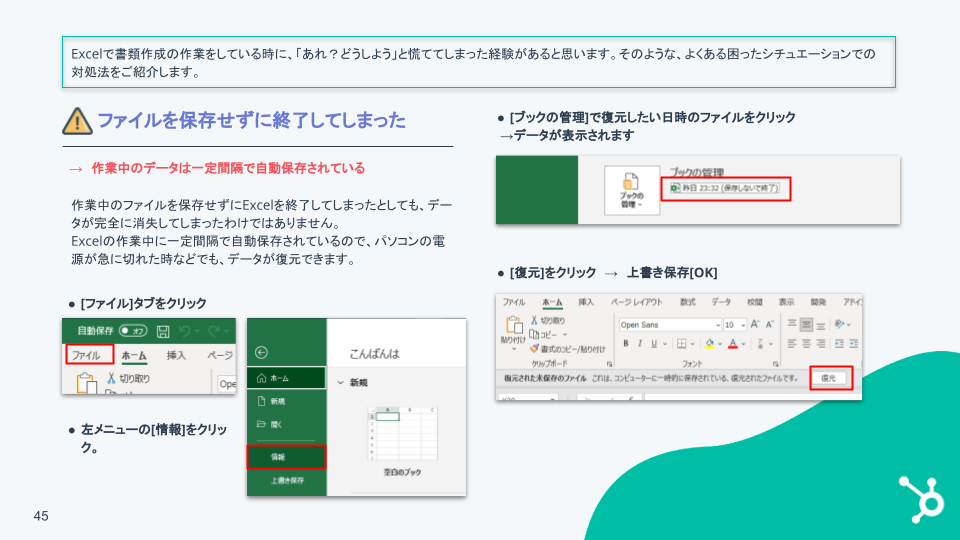Click the align left icon
The image size is (960, 540).
(792, 343)
